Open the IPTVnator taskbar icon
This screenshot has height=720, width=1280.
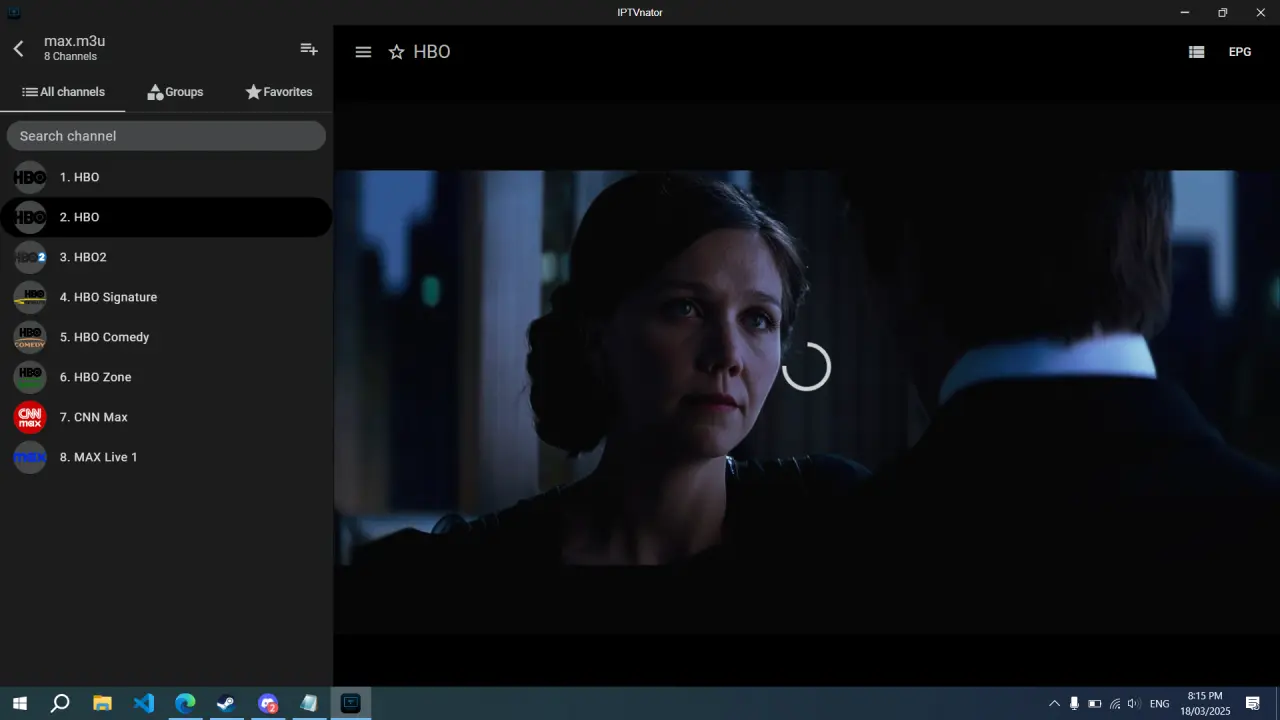350,703
